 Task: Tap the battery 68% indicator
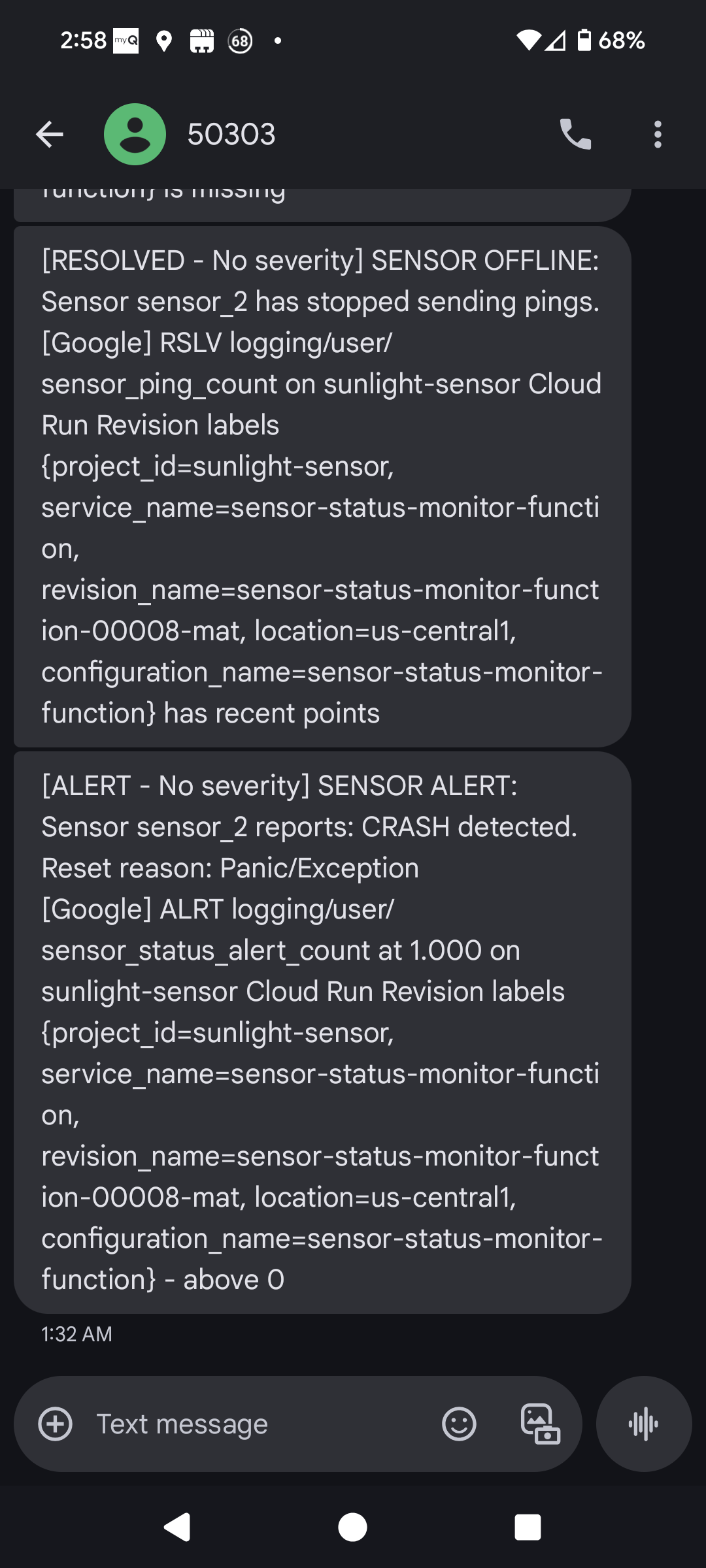(611, 41)
